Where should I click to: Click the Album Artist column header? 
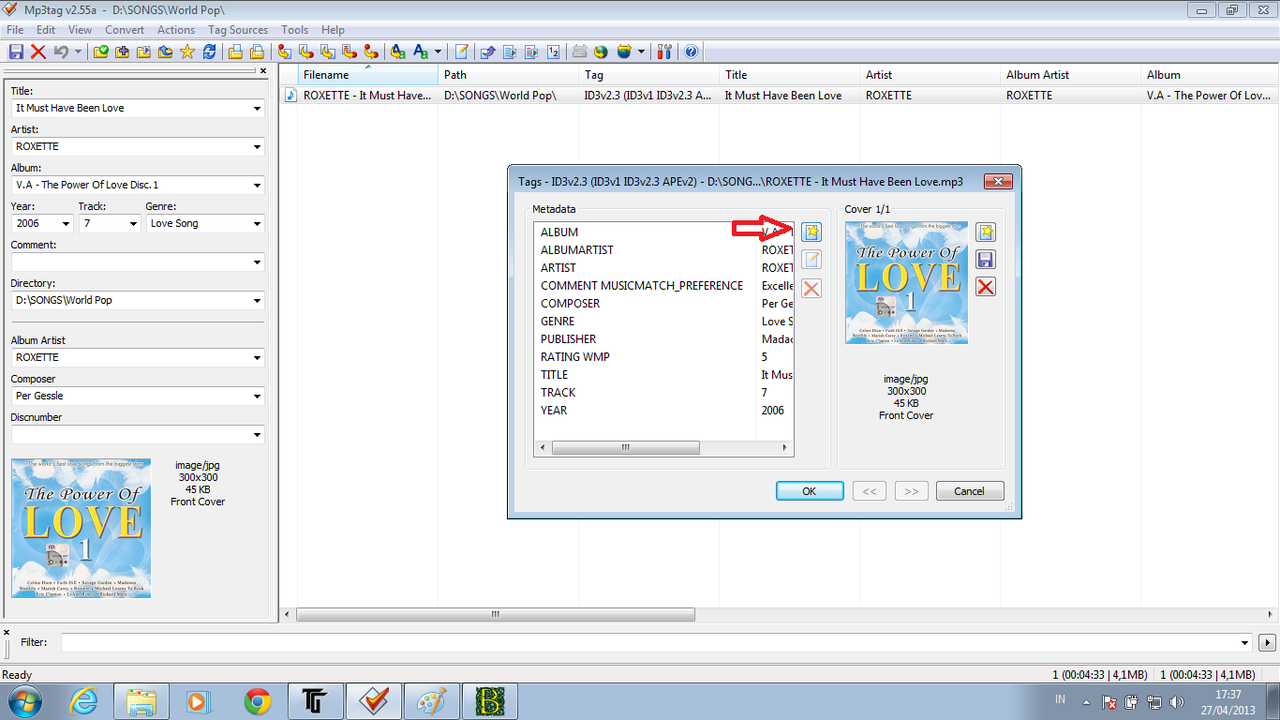click(x=1071, y=75)
